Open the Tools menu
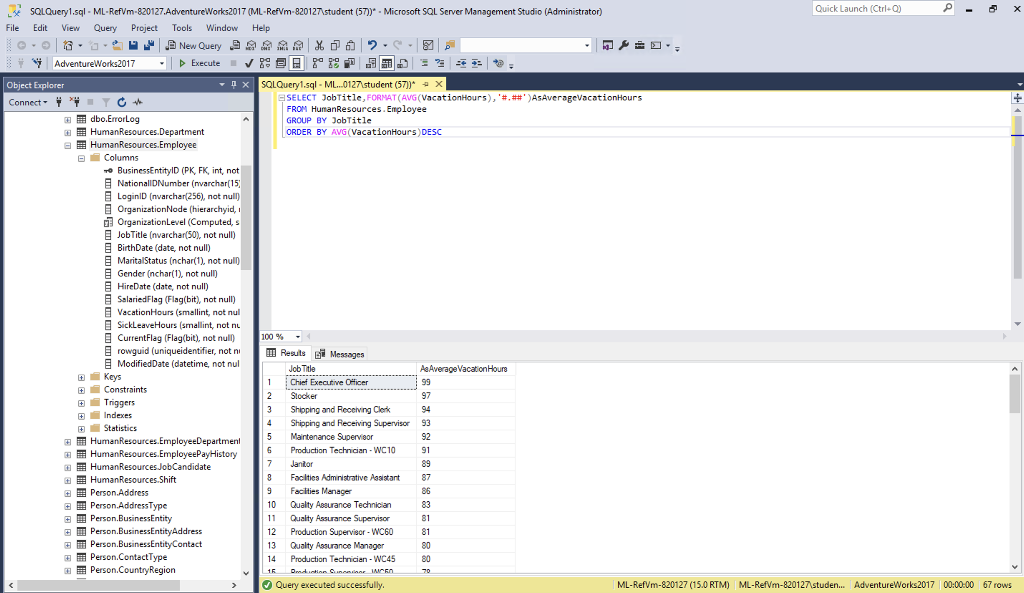 (x=182, y=28)
